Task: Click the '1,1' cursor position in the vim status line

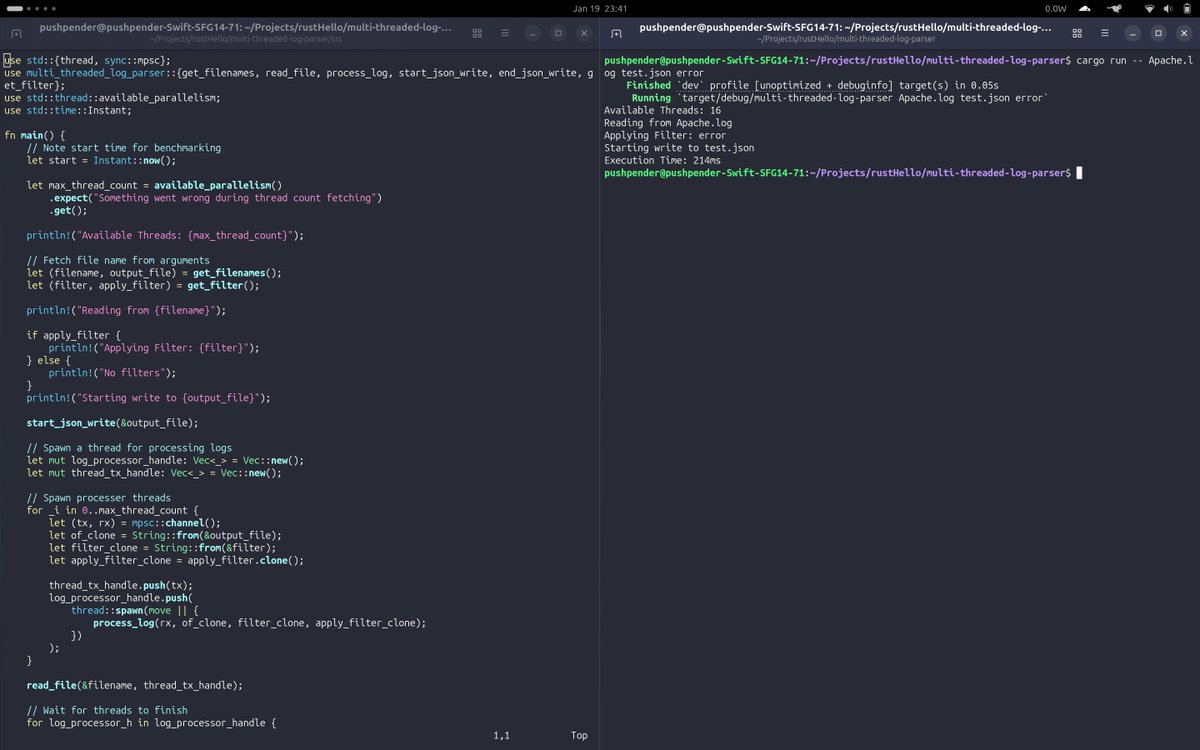Action: click(x=502, y=736)
